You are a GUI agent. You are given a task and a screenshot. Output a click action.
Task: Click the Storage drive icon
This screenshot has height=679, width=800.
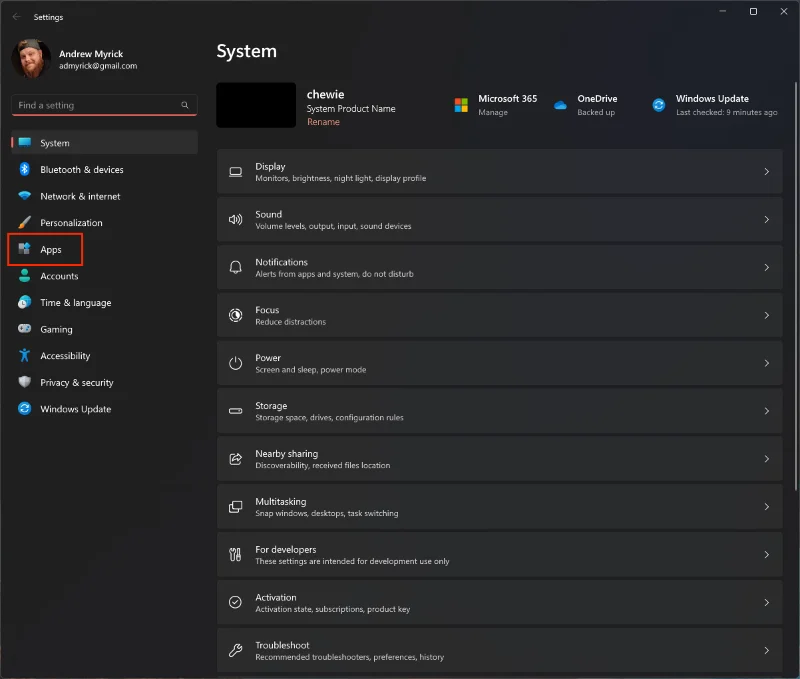235,411
